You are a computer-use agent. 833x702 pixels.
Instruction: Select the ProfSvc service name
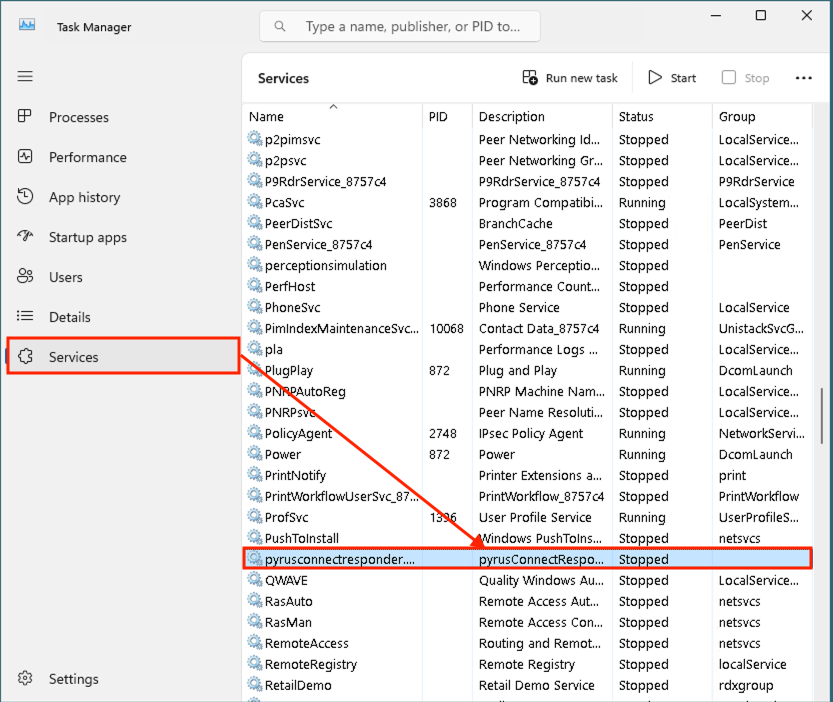pos(286,518)
